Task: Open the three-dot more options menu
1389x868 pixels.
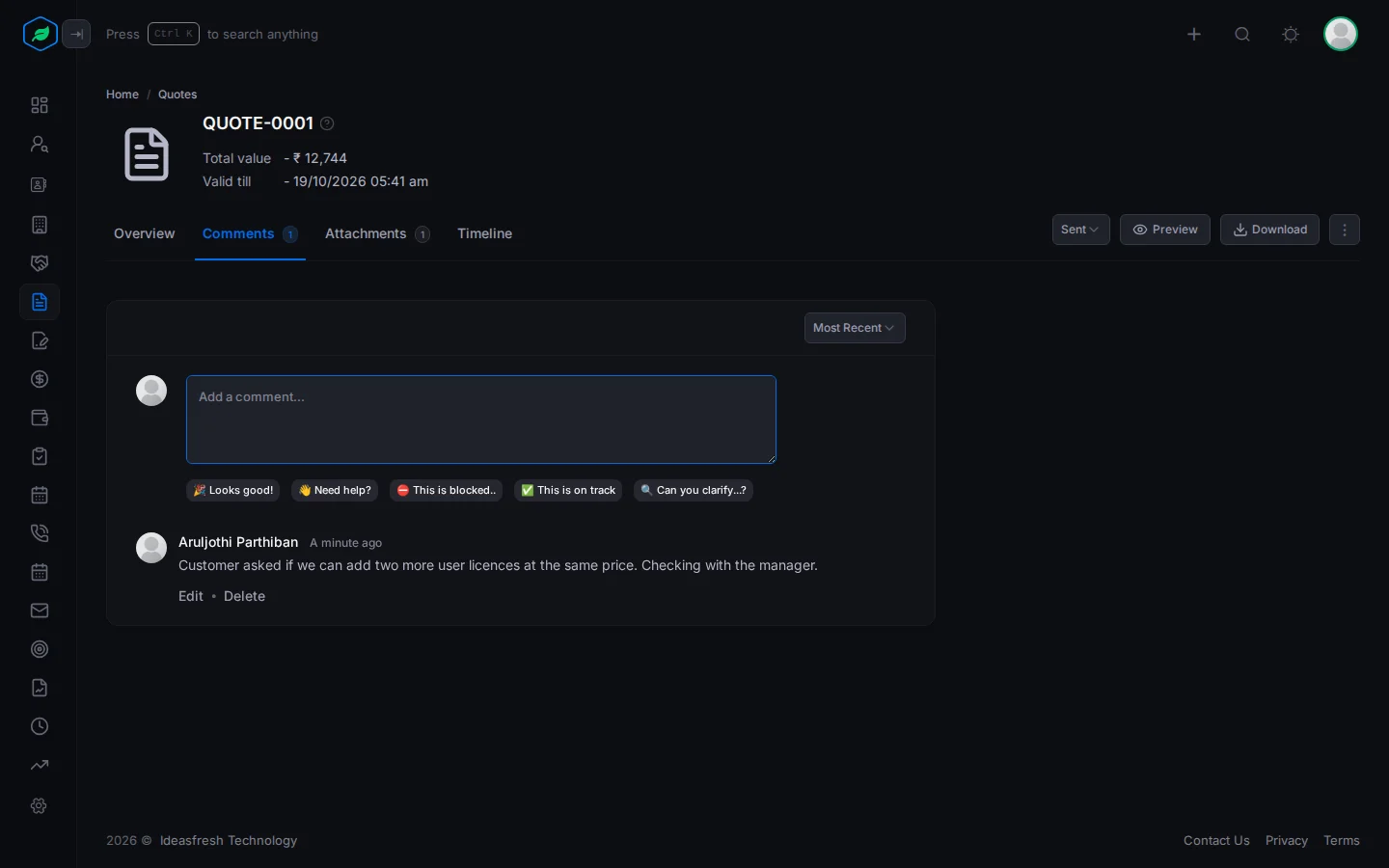Action: click(x=1345, y=230)
